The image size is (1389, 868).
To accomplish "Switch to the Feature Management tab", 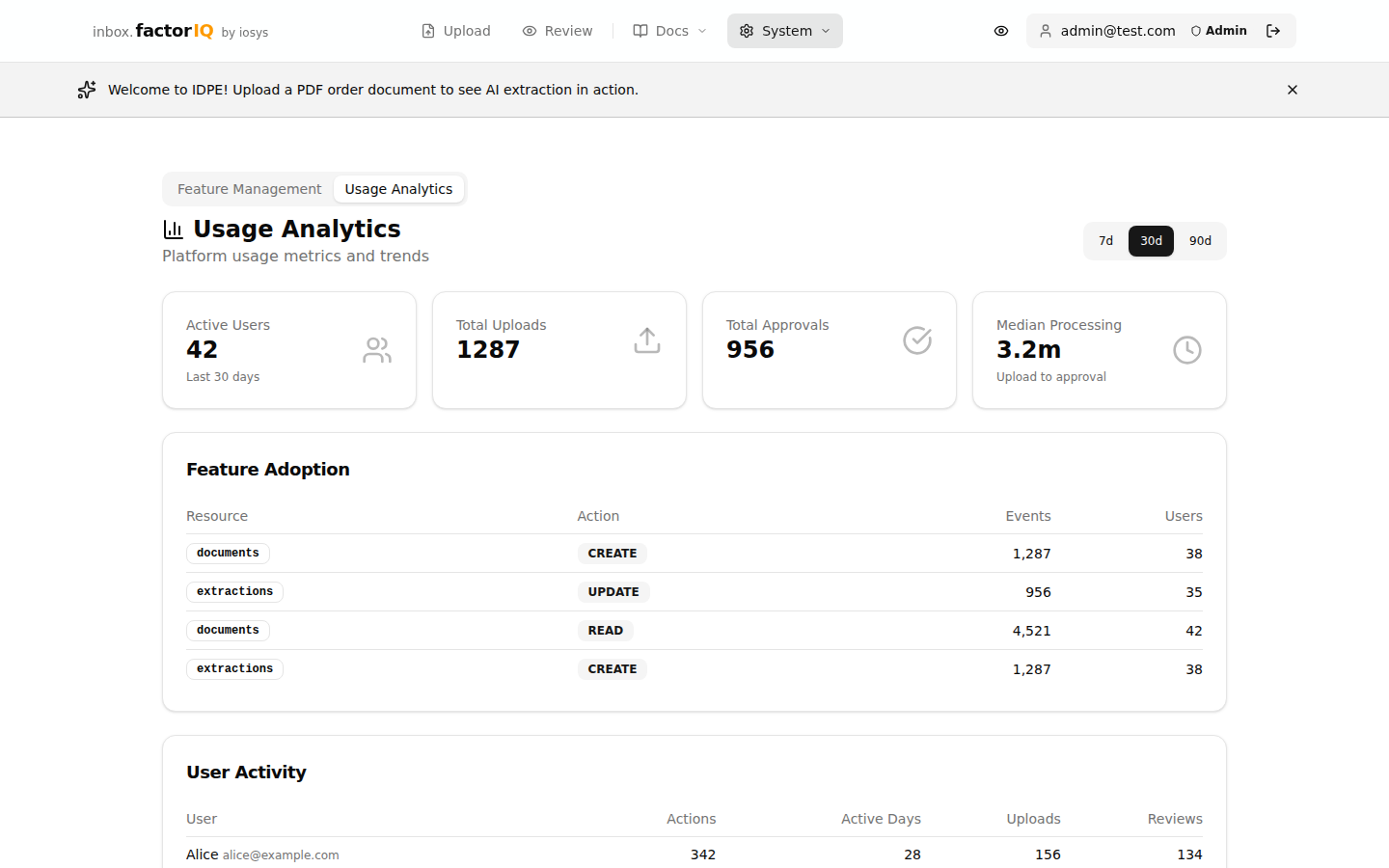I will [x=249, y=189].
